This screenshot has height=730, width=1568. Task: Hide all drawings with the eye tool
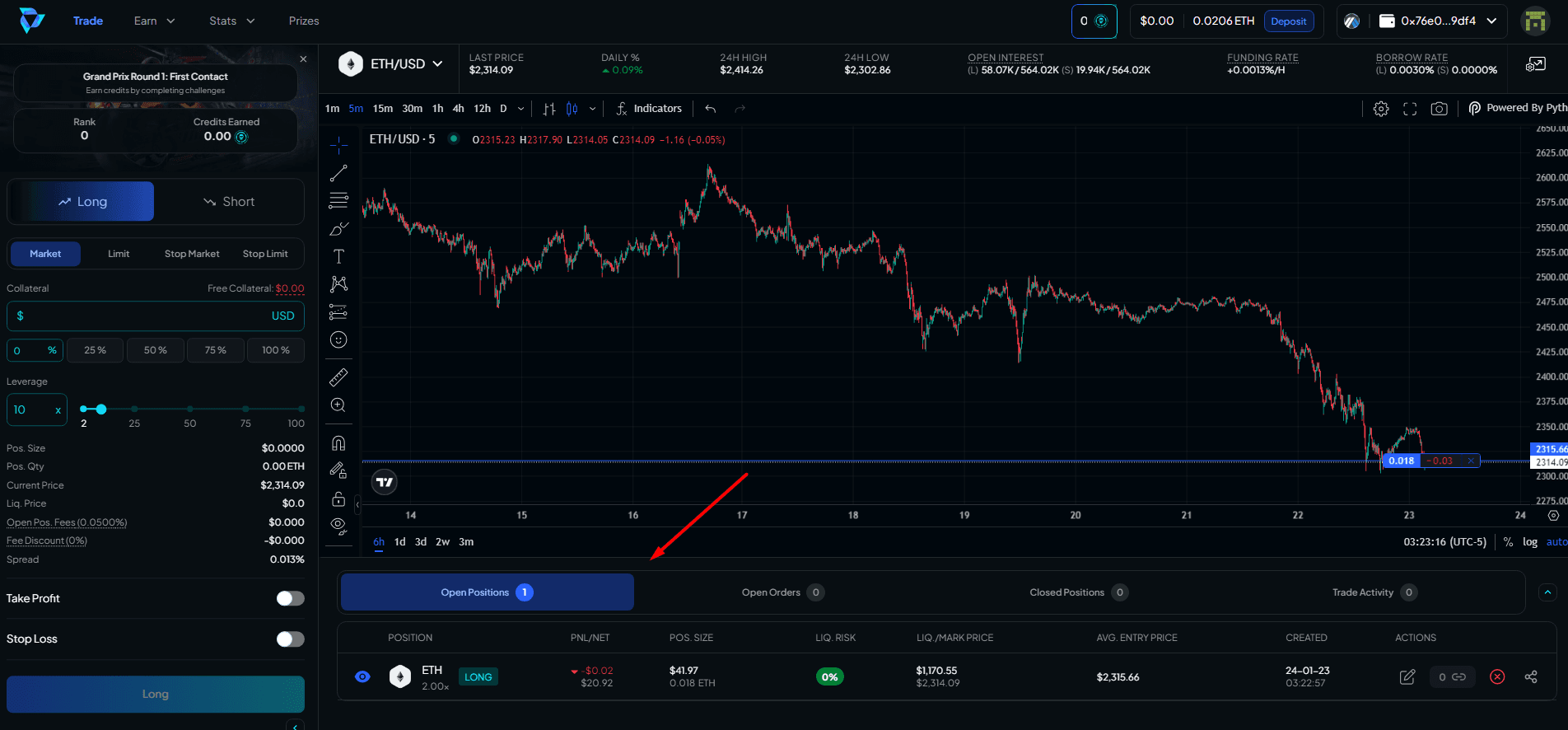(338, 526)
